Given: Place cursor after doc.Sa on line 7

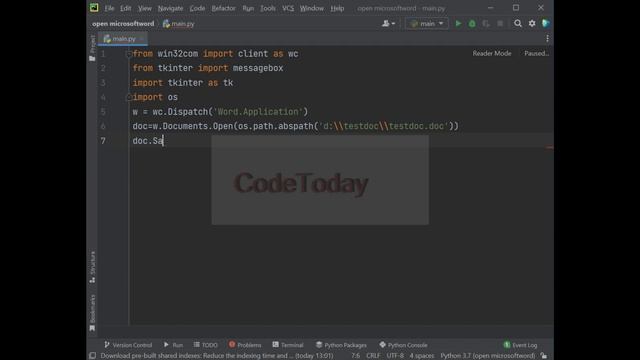Looking at the screenshot, I should coord(163,141).
